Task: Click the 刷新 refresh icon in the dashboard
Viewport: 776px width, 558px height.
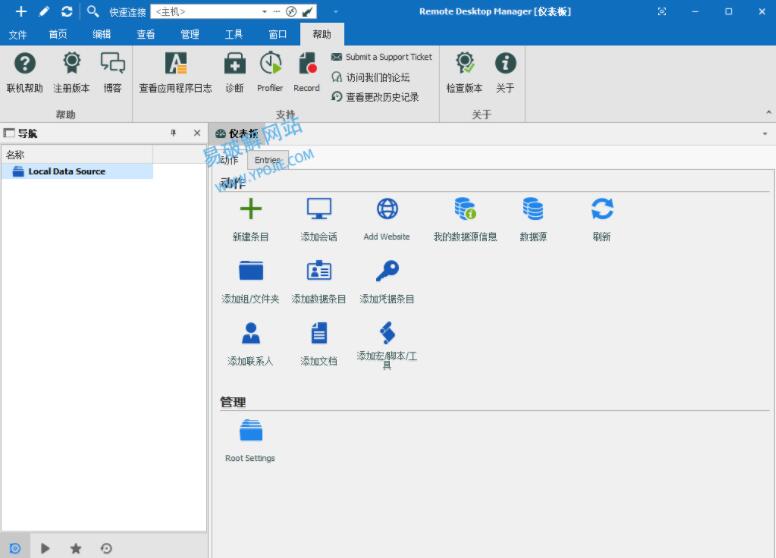Action: coord(602,209)
